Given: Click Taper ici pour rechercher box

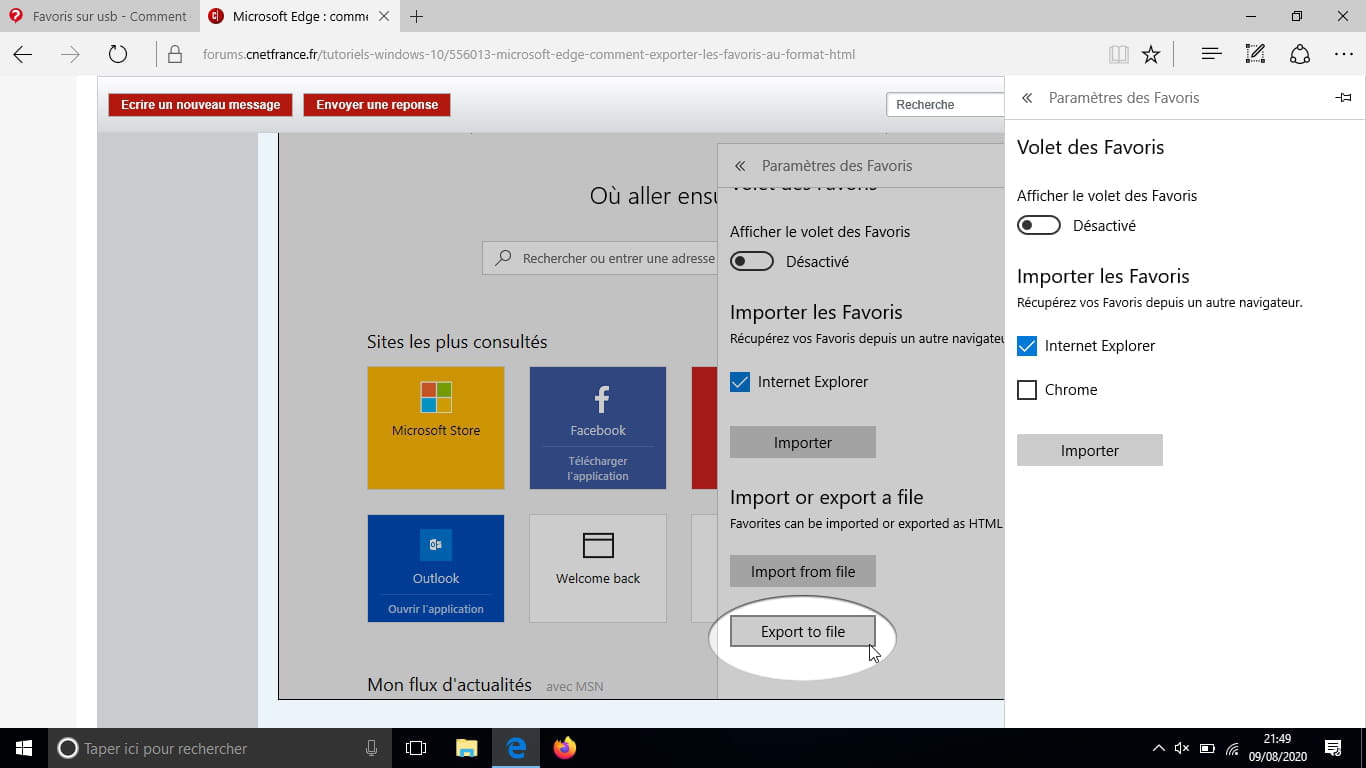Looking at the screenshot, I should click(x=220, y=748).
